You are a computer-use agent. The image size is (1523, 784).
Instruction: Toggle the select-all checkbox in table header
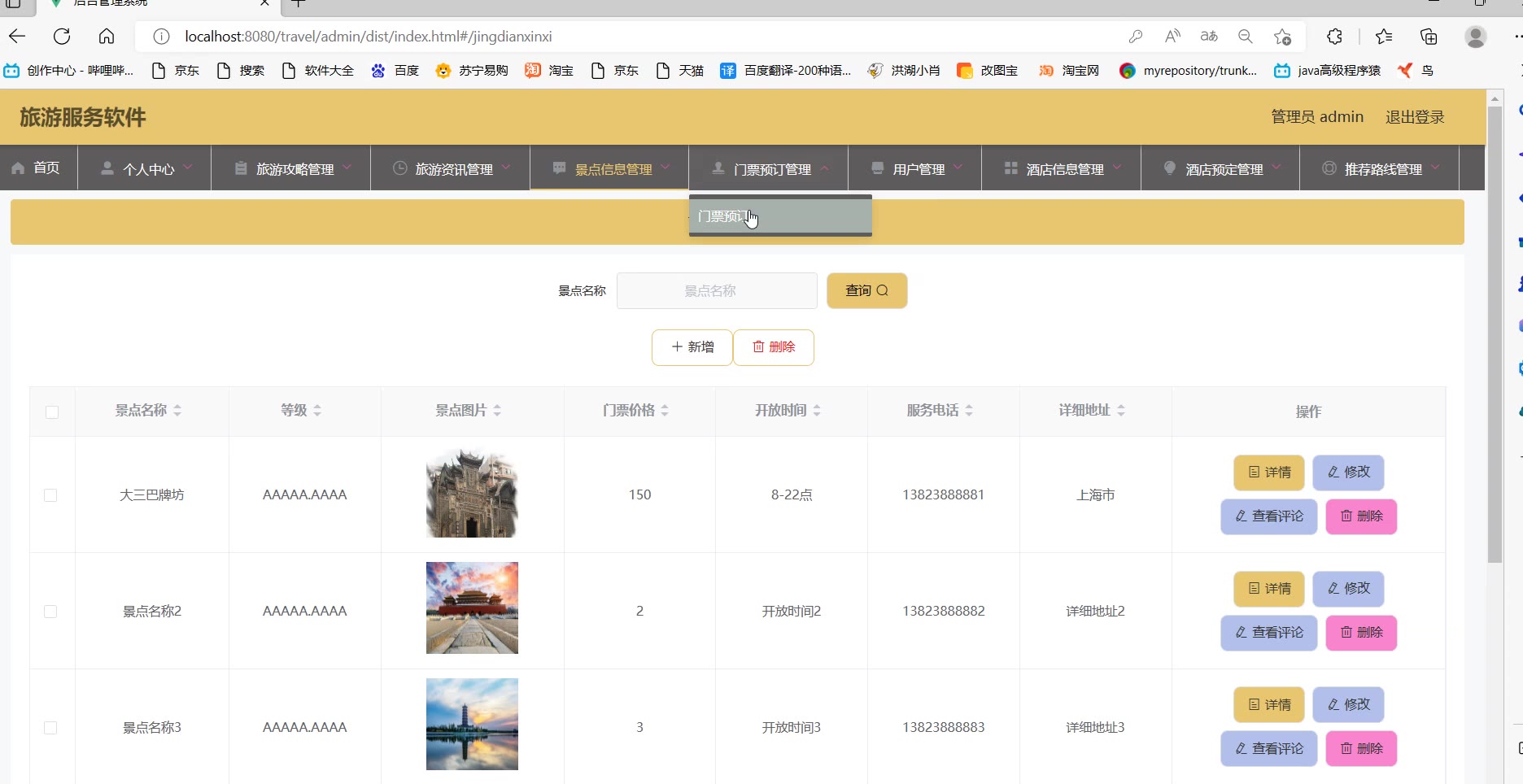point(52,412)
